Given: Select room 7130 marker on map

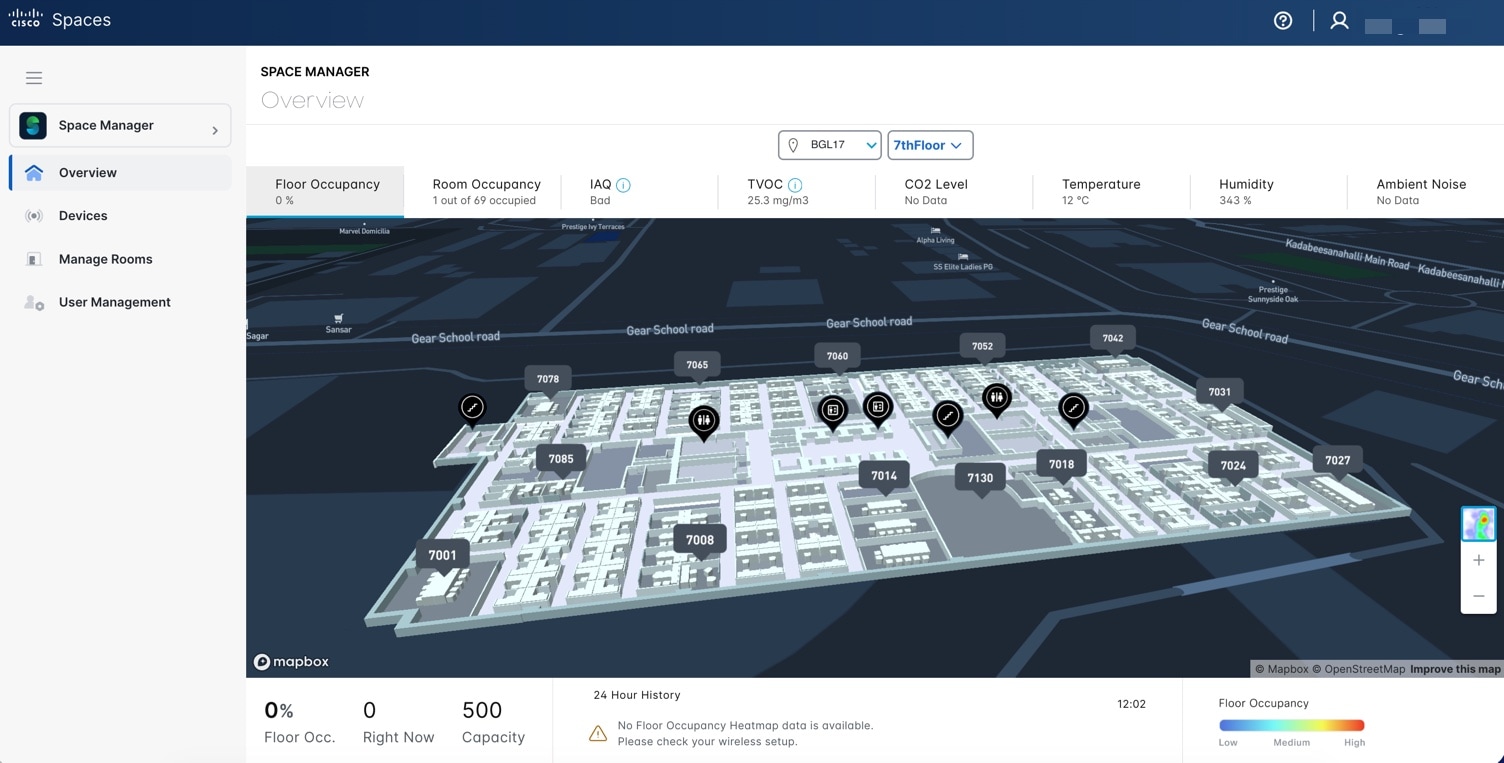Looking at the screenshot, I should click(980, 478).
